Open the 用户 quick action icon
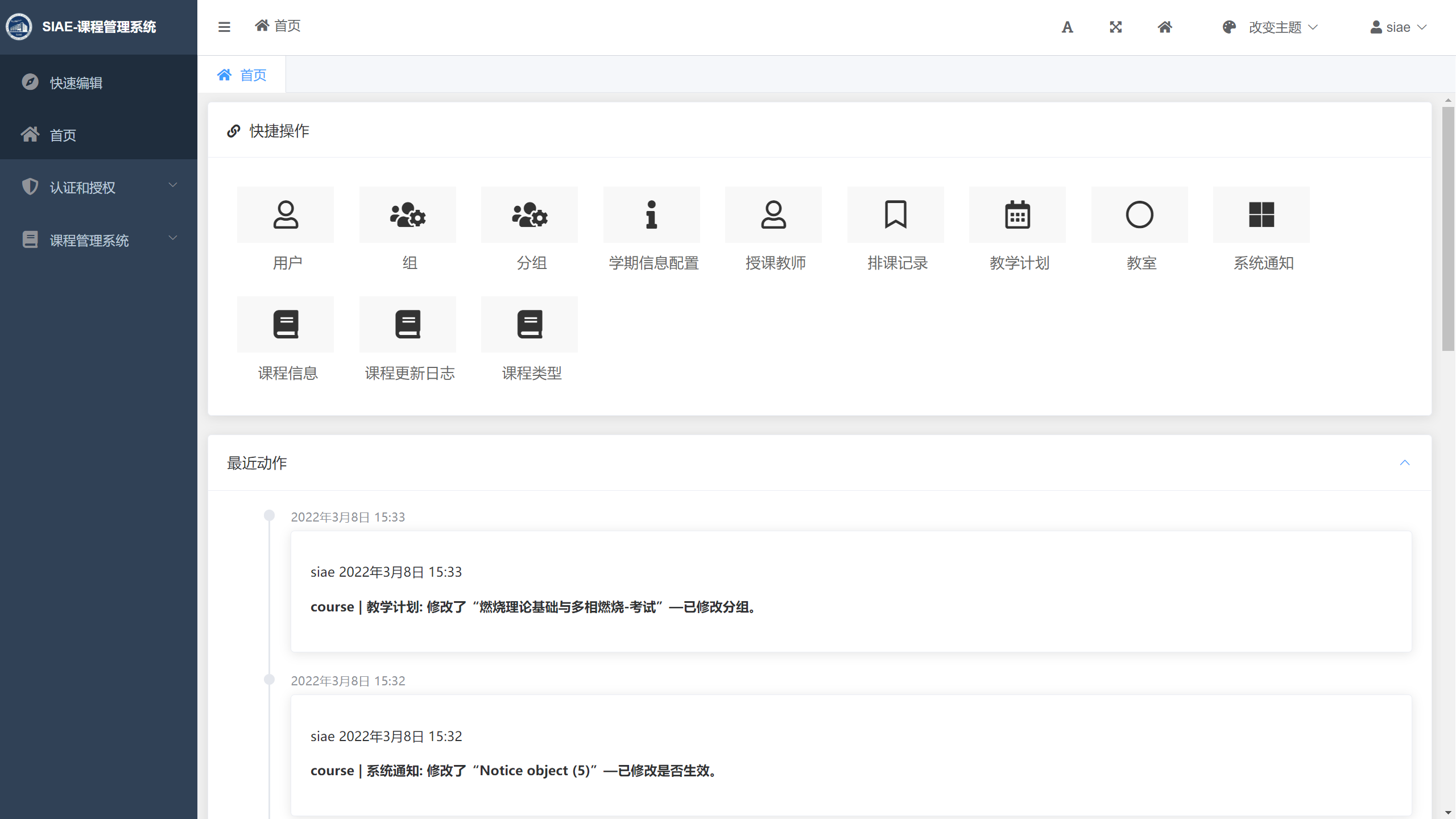Screen dimensions: 1456x819 click(x=286, y=214)
